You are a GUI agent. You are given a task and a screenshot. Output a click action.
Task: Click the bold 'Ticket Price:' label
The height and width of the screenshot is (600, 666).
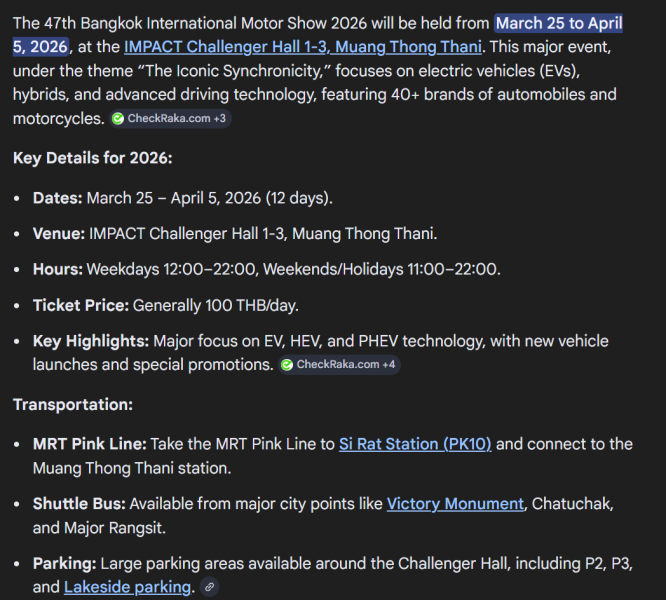click(x=80, y=305)
